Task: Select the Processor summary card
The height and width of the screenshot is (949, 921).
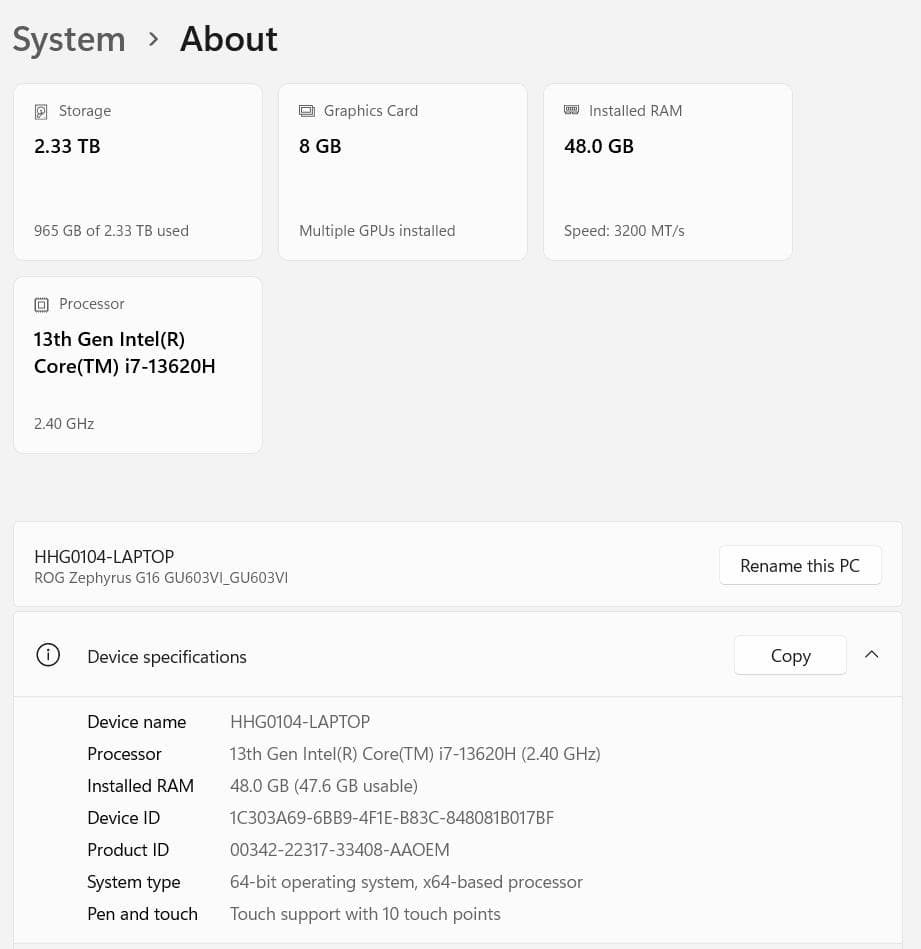Action: 137,364
